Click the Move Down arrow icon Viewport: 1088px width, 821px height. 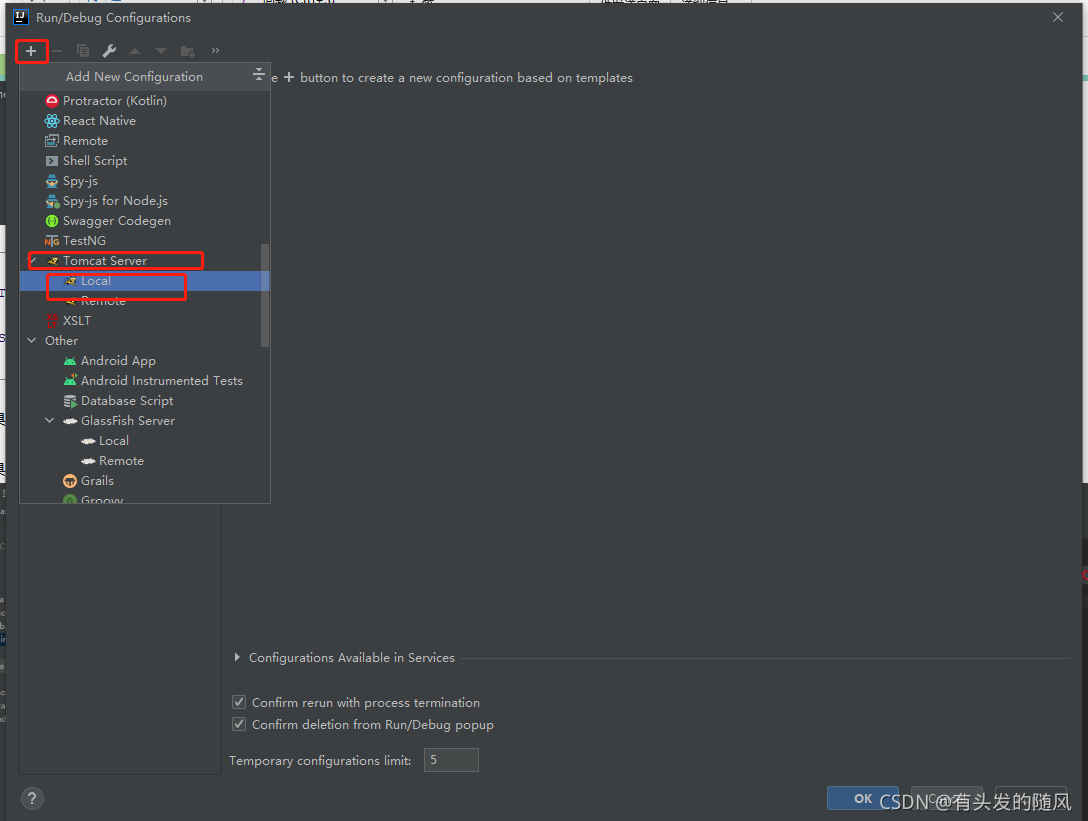click(x=161, y=51)
